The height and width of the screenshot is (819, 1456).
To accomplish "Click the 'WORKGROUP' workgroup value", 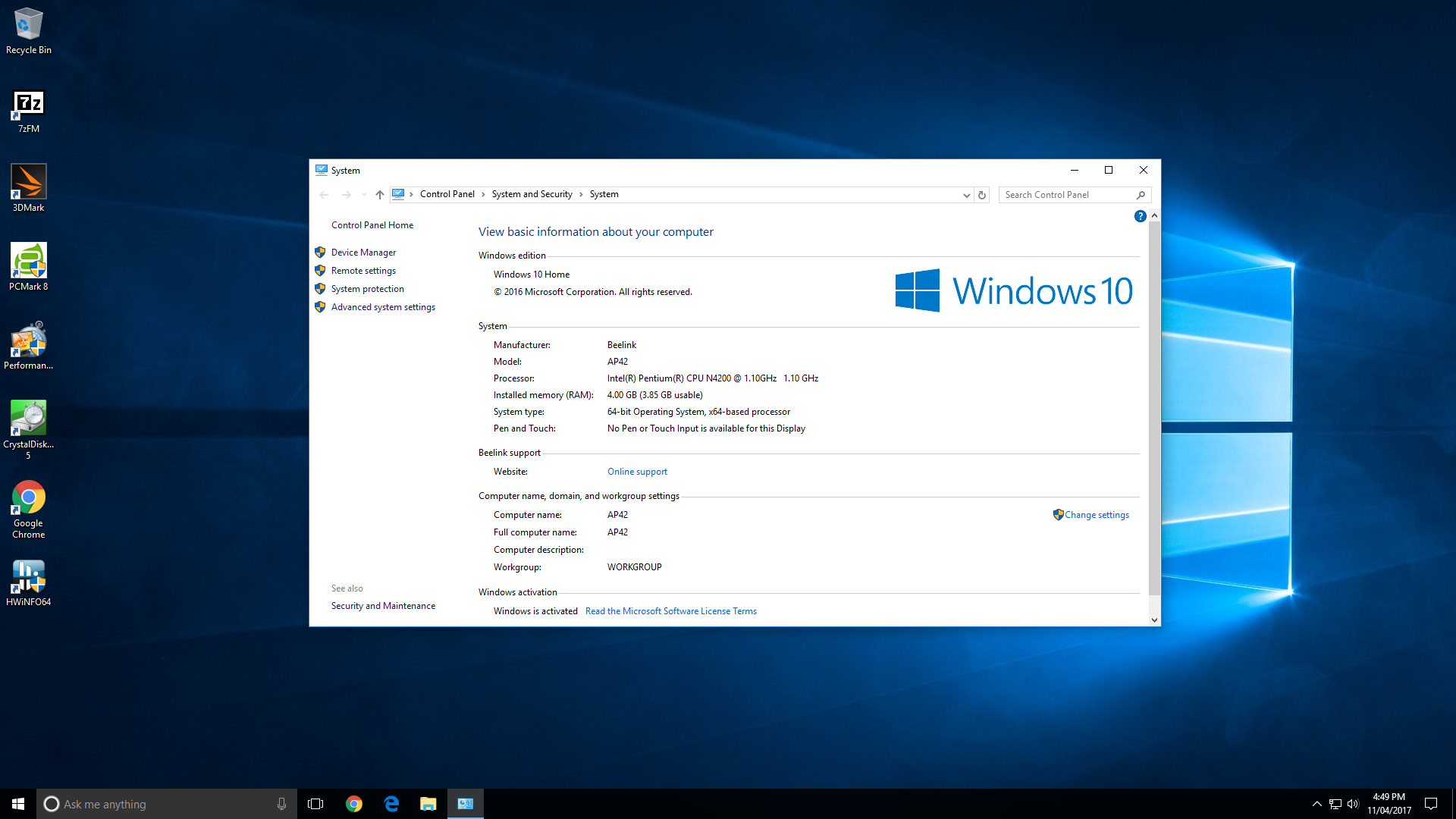I will pyautogui.click(x=635, y=567).
